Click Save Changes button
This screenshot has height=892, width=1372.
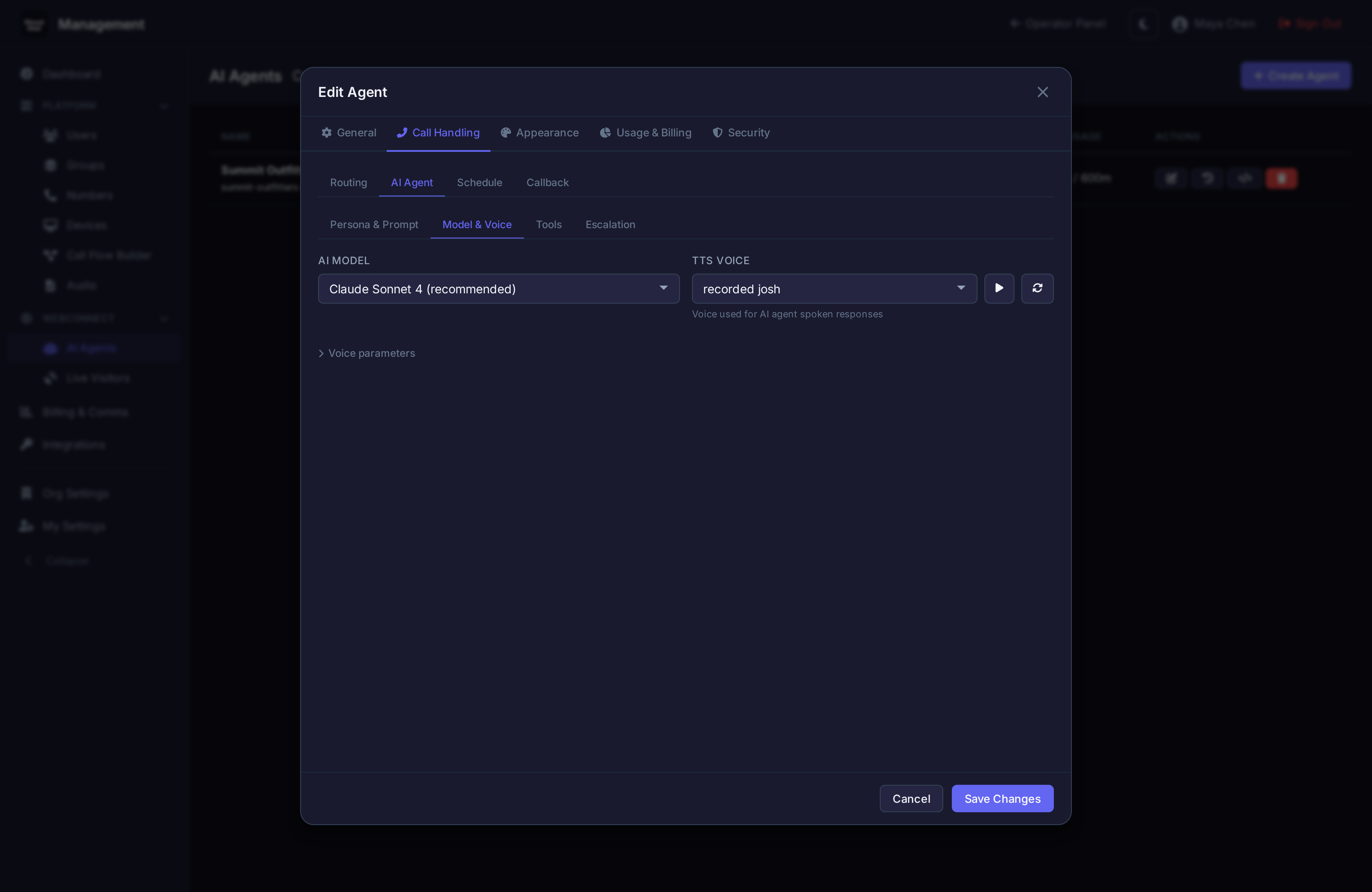[x=1002, y=798]
